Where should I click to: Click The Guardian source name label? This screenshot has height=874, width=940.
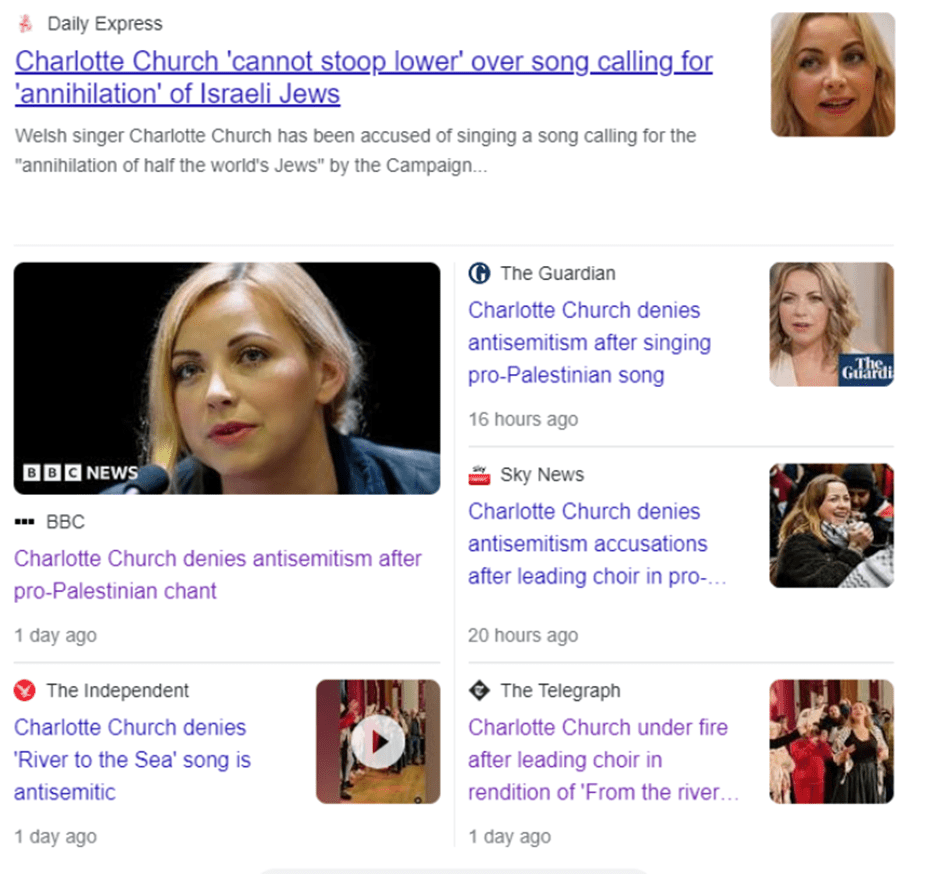(x=558, y=273)
